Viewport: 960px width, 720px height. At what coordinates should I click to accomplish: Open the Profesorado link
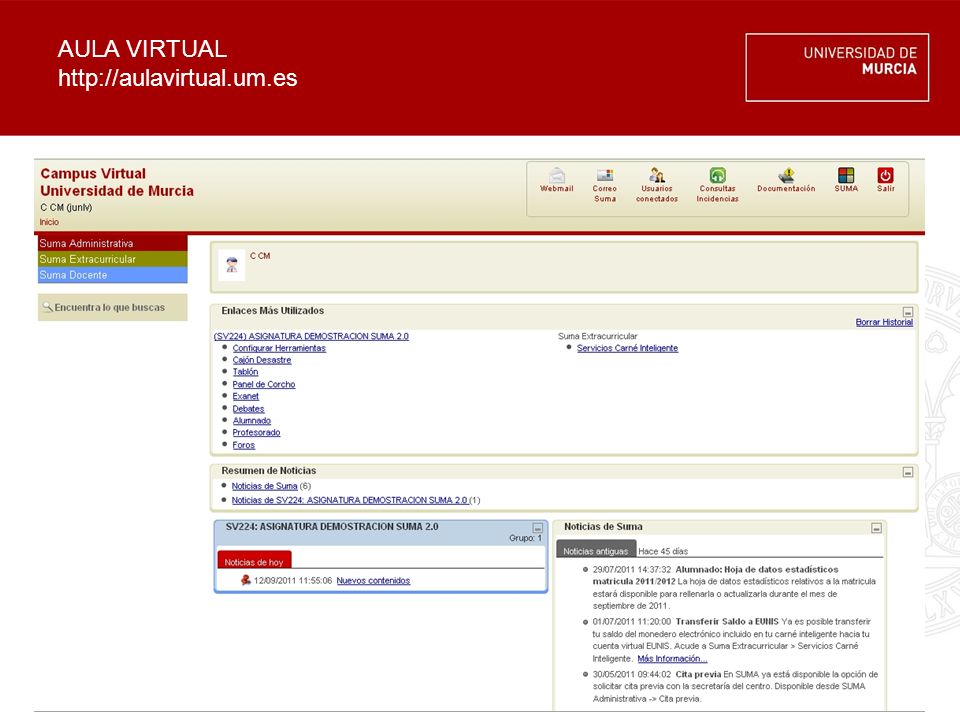(x=257, y=432)
